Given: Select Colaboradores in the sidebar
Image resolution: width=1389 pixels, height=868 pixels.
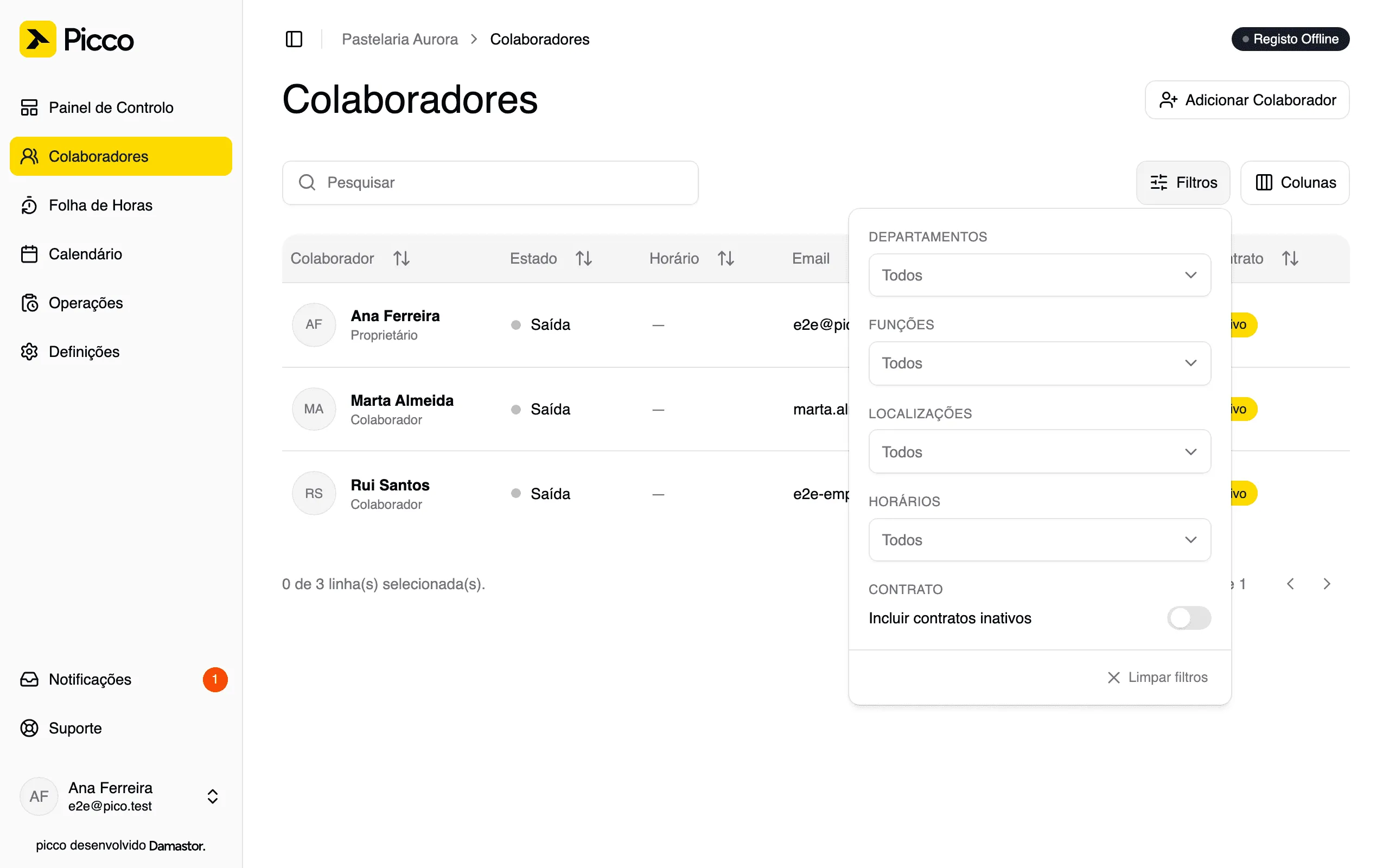Looking at the screenshot, I should coord(120,156).
